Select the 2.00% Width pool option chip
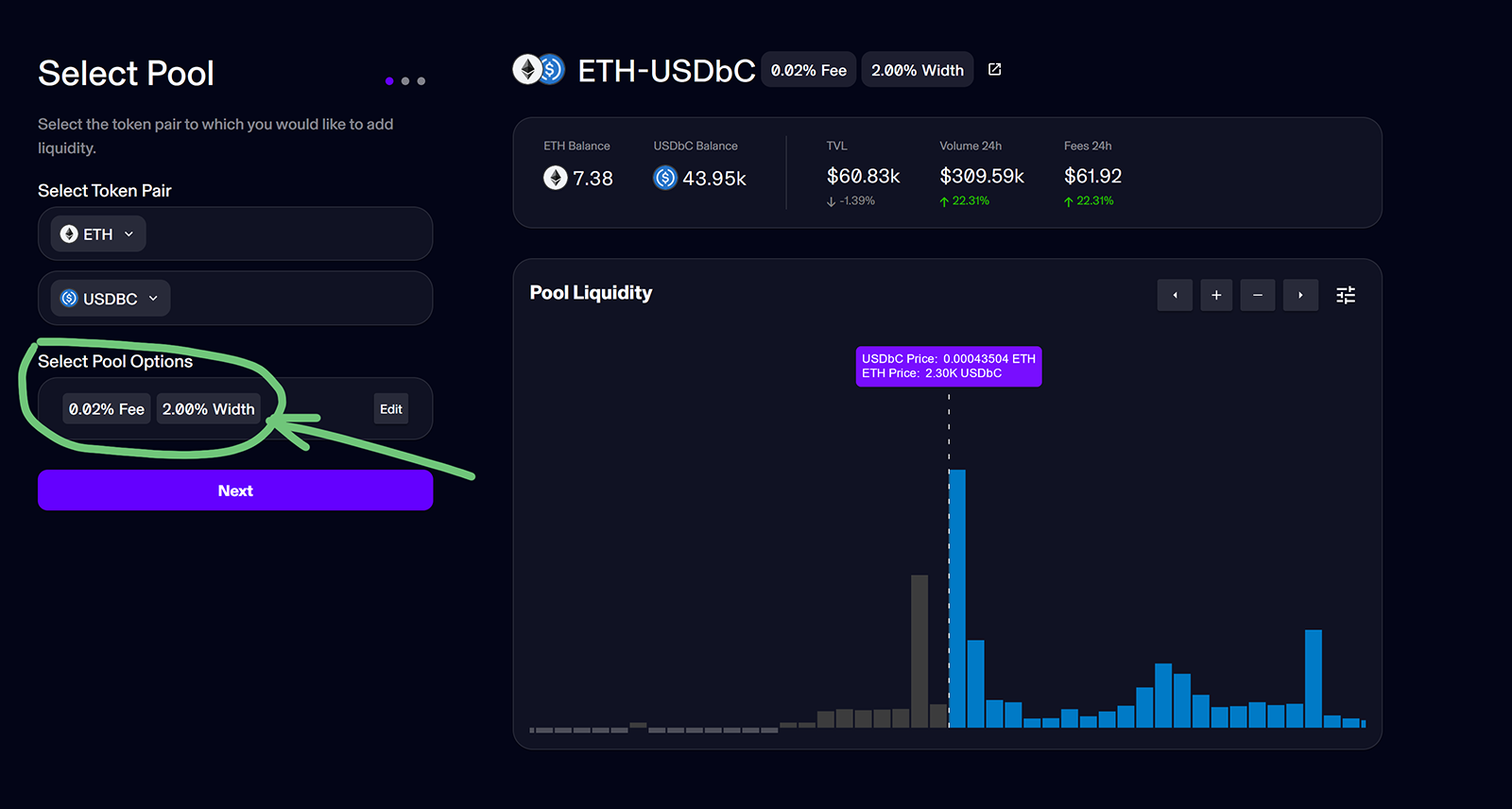 pos(208,409)
